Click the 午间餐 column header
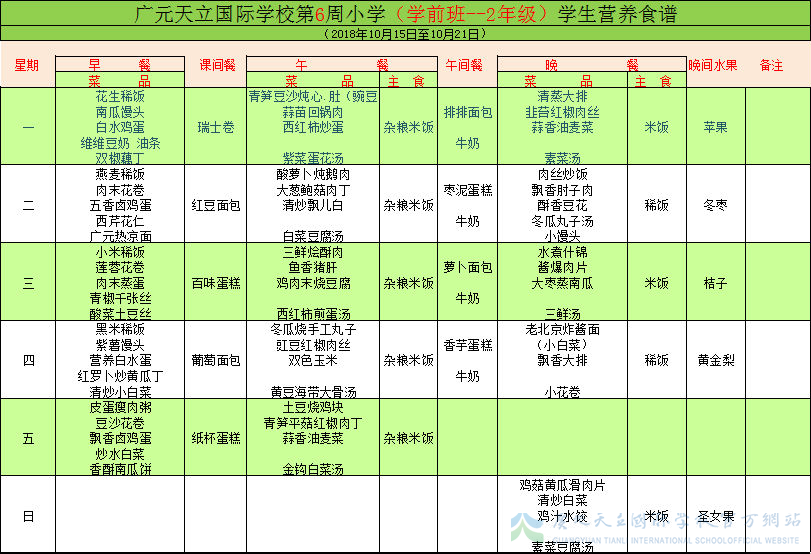811x554 pixels. point(463,65)
